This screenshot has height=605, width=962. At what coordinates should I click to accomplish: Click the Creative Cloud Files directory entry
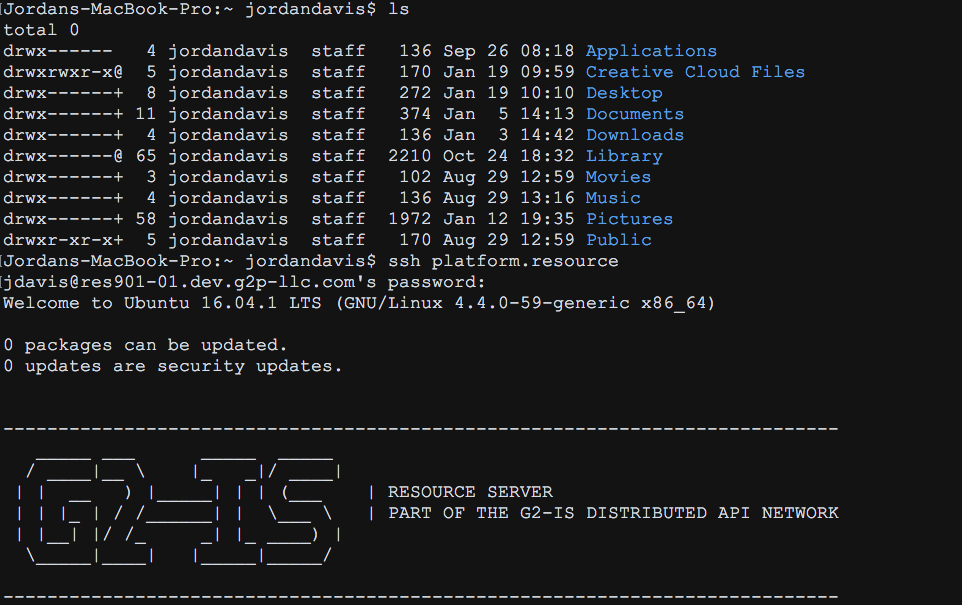[695, 72]
